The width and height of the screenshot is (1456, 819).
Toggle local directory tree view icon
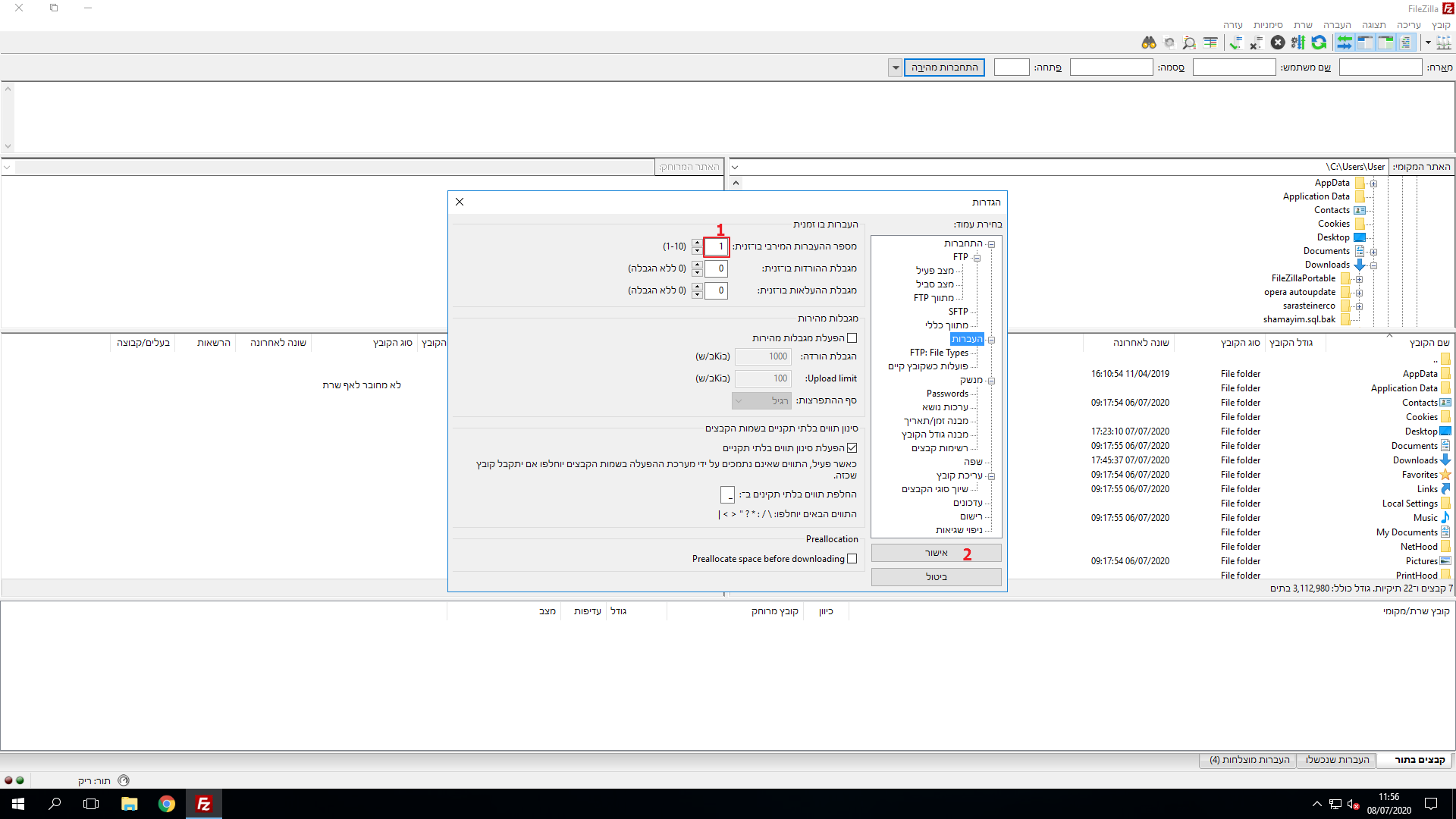tap(1385, 42)
